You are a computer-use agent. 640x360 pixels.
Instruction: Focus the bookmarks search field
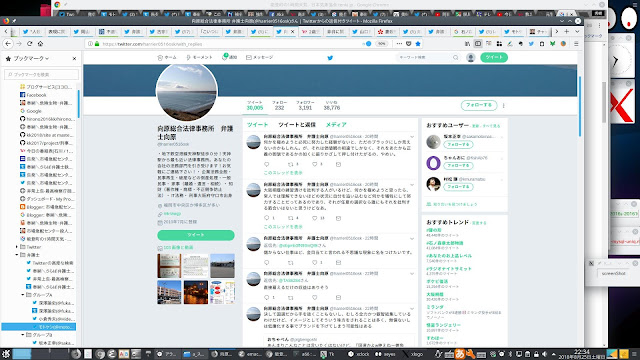tap(41, 75)
